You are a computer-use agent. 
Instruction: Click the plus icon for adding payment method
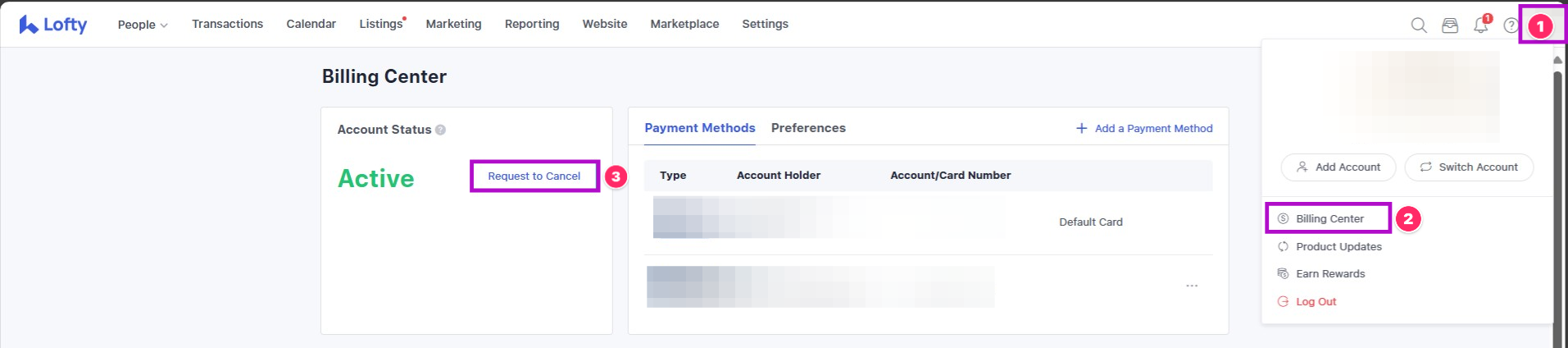point(1081,128)
